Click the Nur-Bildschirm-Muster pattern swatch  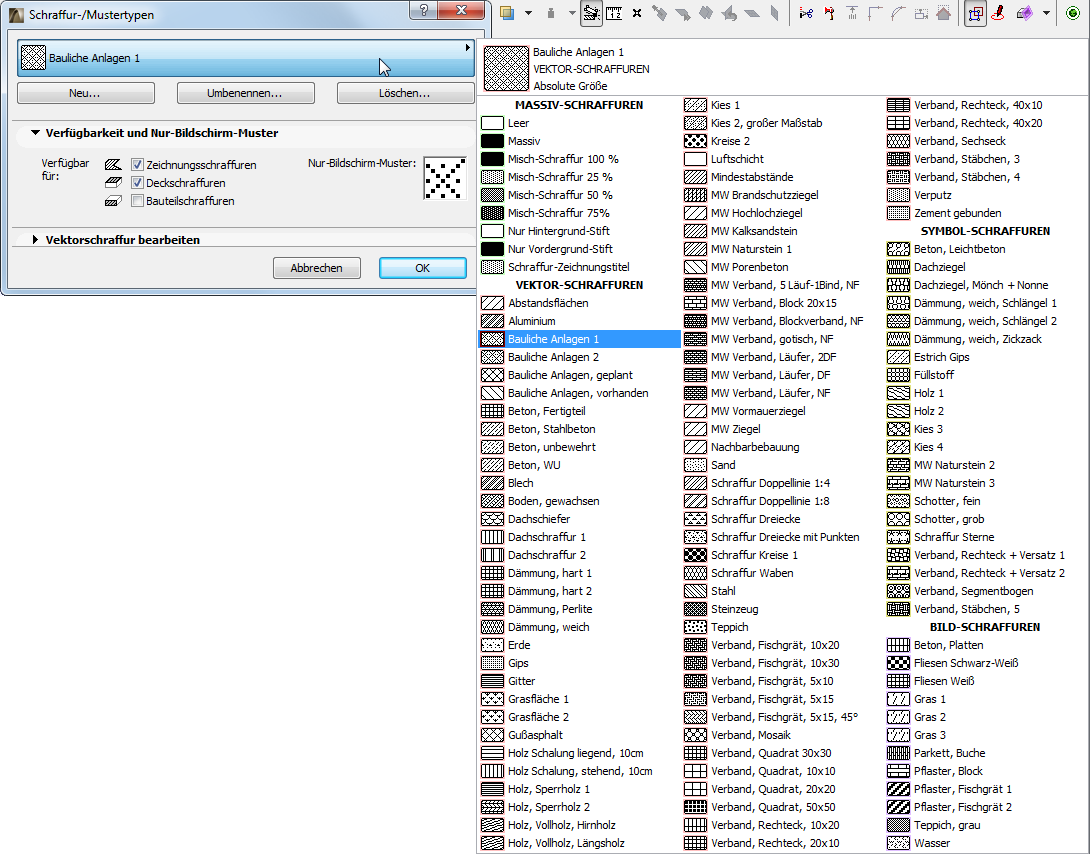point(445,178)
